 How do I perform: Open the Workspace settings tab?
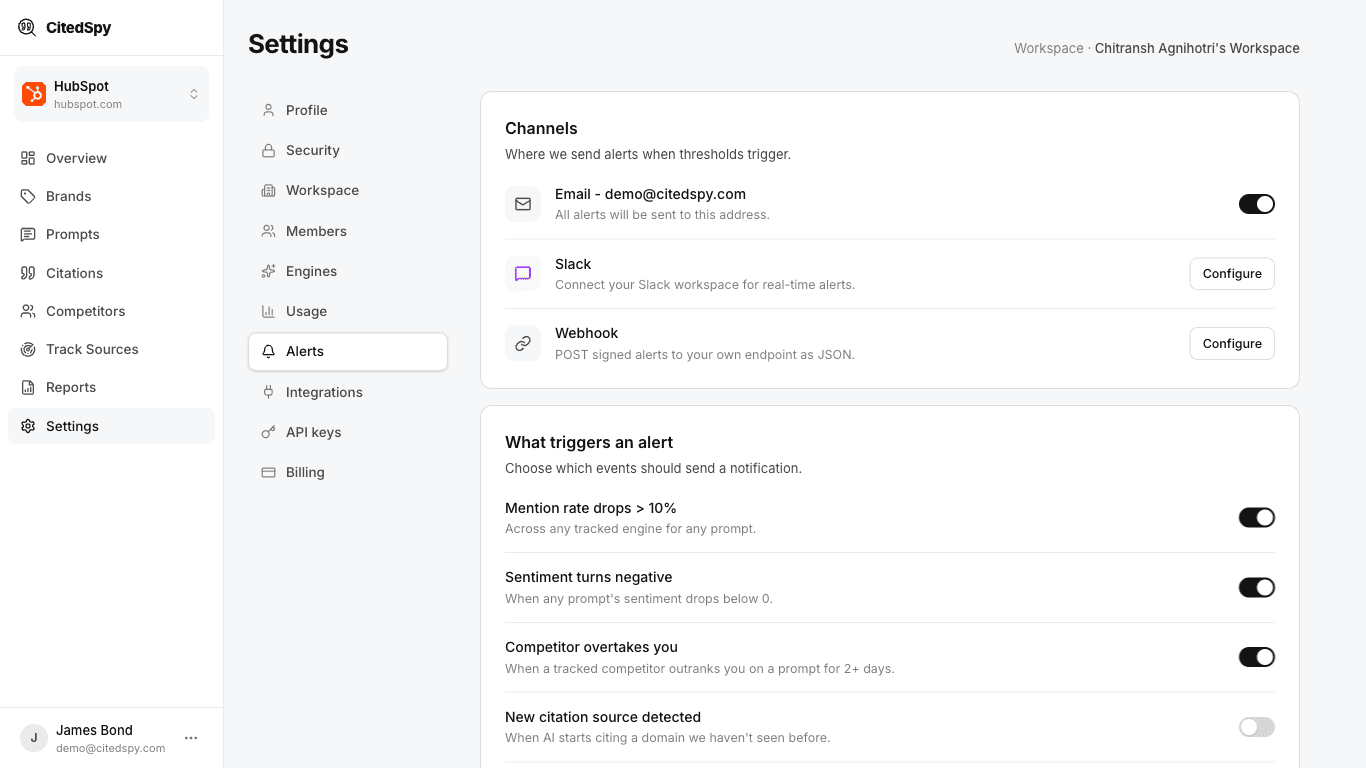(x=348, y=190)
